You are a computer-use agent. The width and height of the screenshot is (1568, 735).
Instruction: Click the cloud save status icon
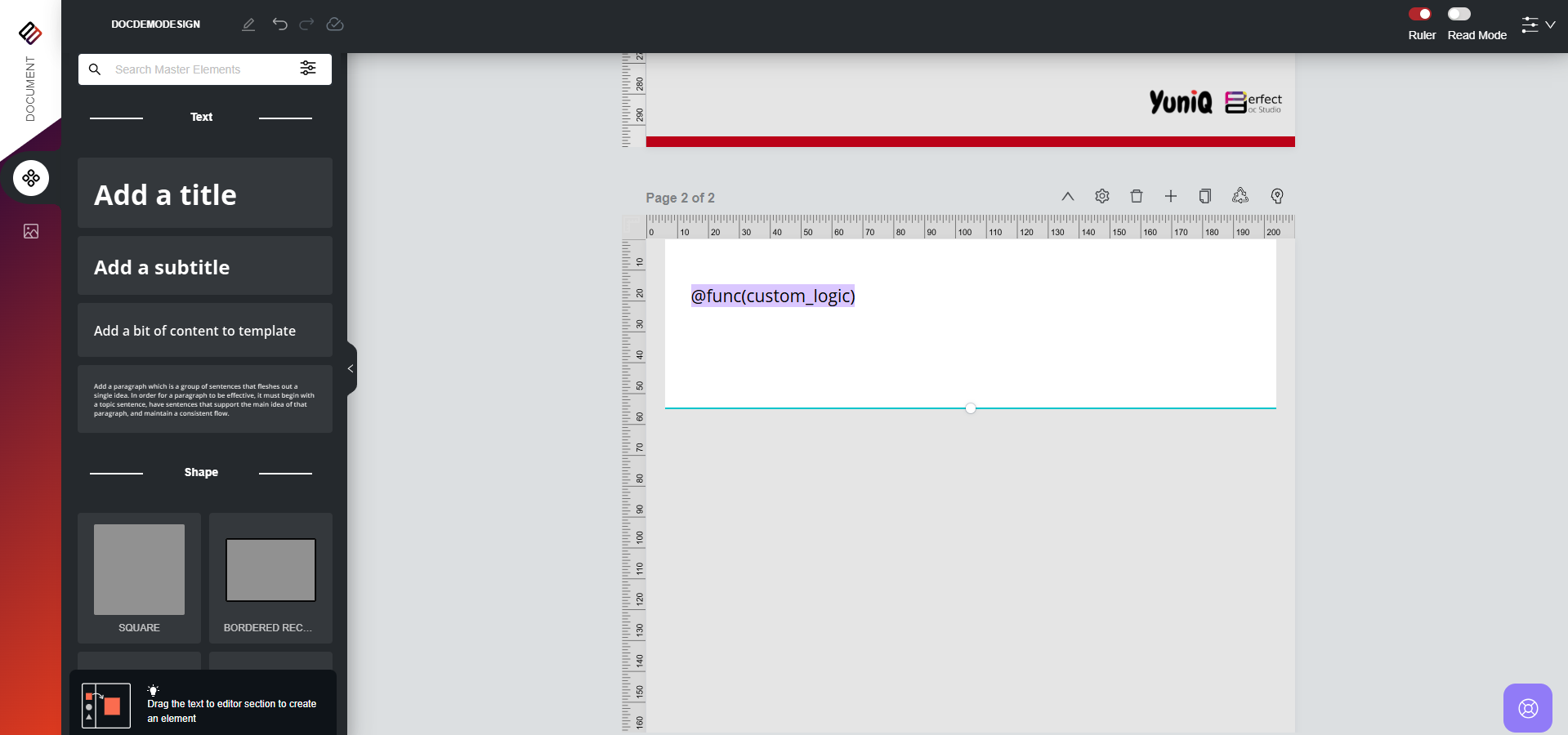coord(335,24)
